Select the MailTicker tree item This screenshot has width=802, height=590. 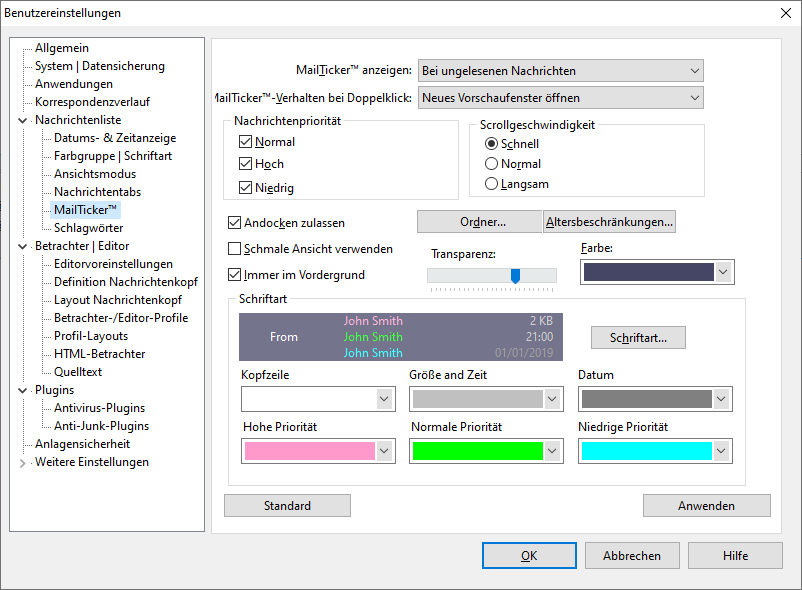(x=85, y=210)
